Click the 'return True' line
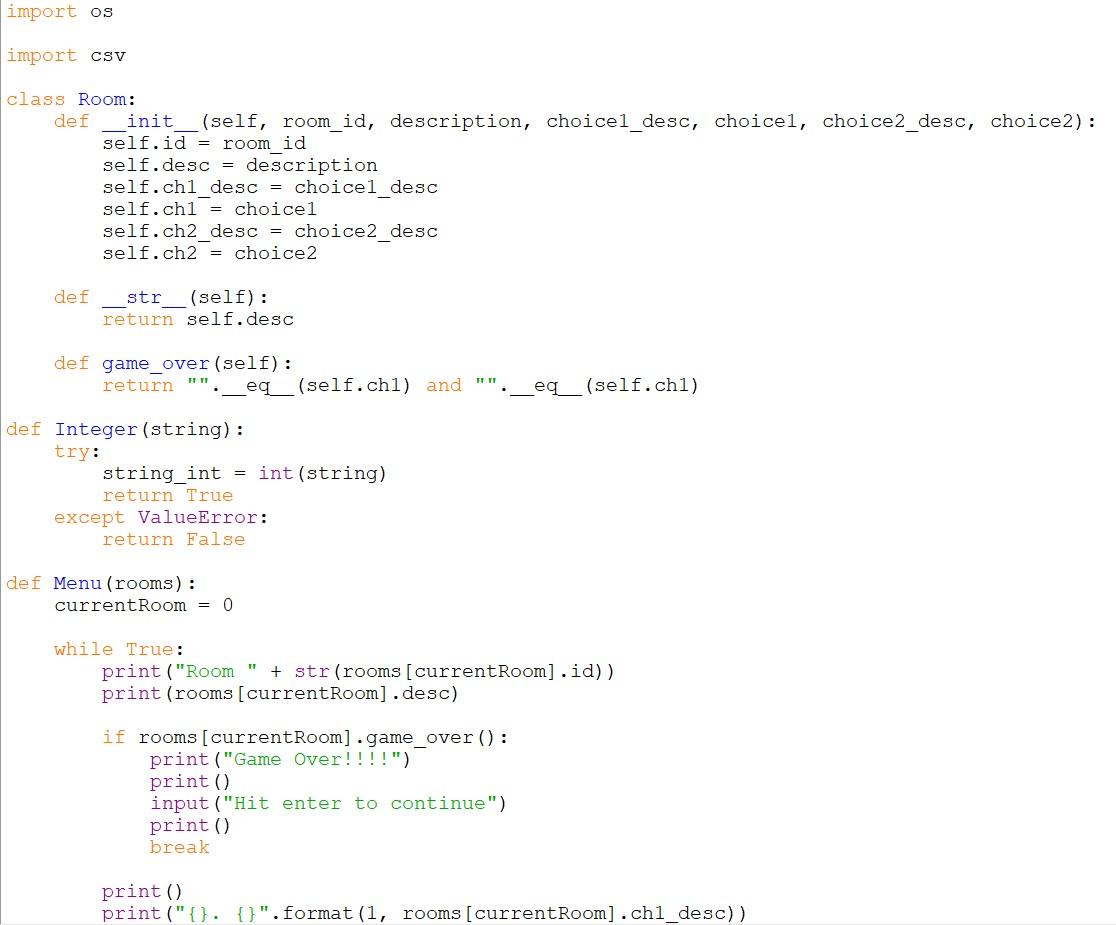 (167, 496)
